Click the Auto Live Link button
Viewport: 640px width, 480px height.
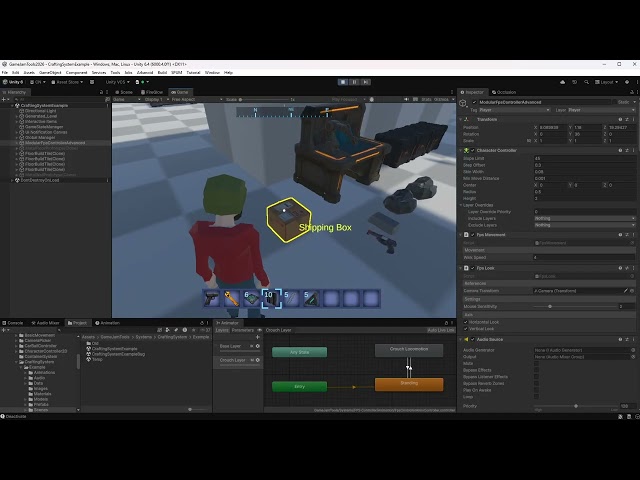441,330
